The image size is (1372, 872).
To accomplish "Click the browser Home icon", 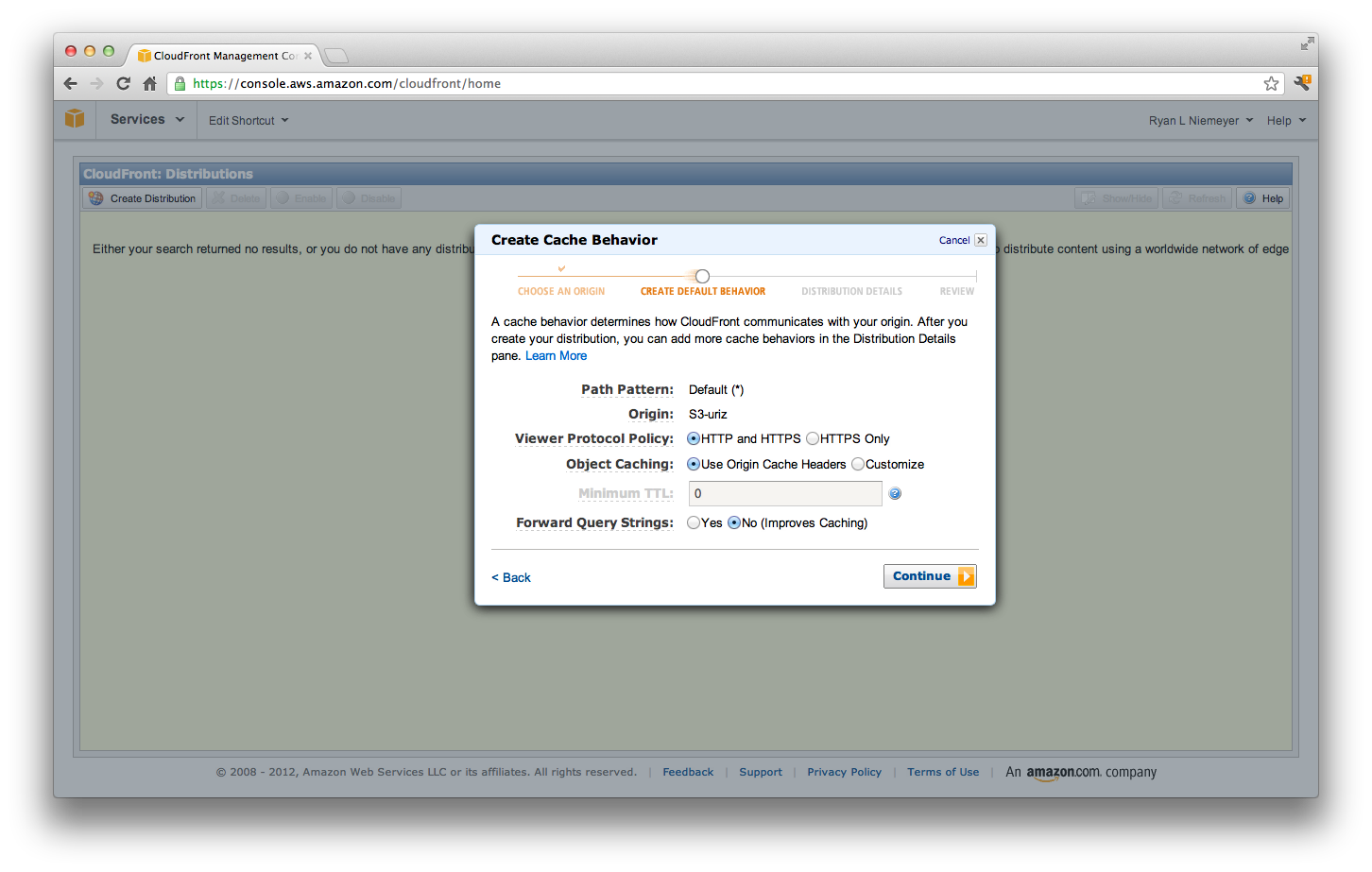I will click(x=150, y=83).
